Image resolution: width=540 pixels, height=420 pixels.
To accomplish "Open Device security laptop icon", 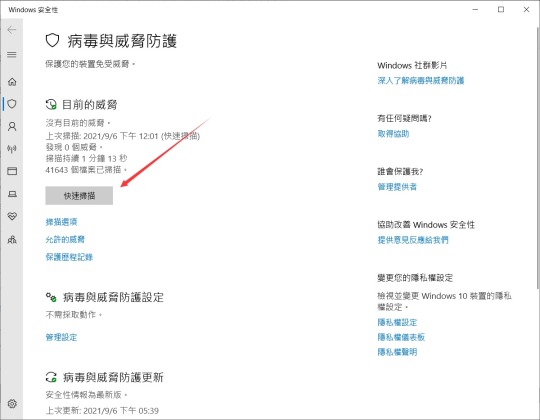I will point(12,194).
